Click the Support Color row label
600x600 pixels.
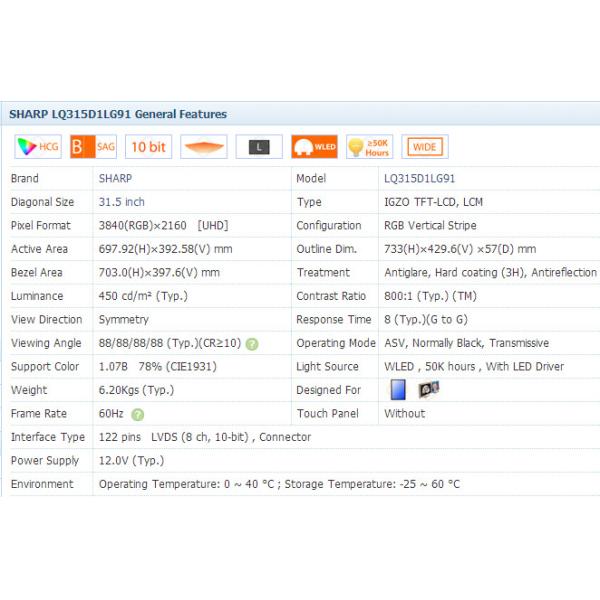coord(45,367)
